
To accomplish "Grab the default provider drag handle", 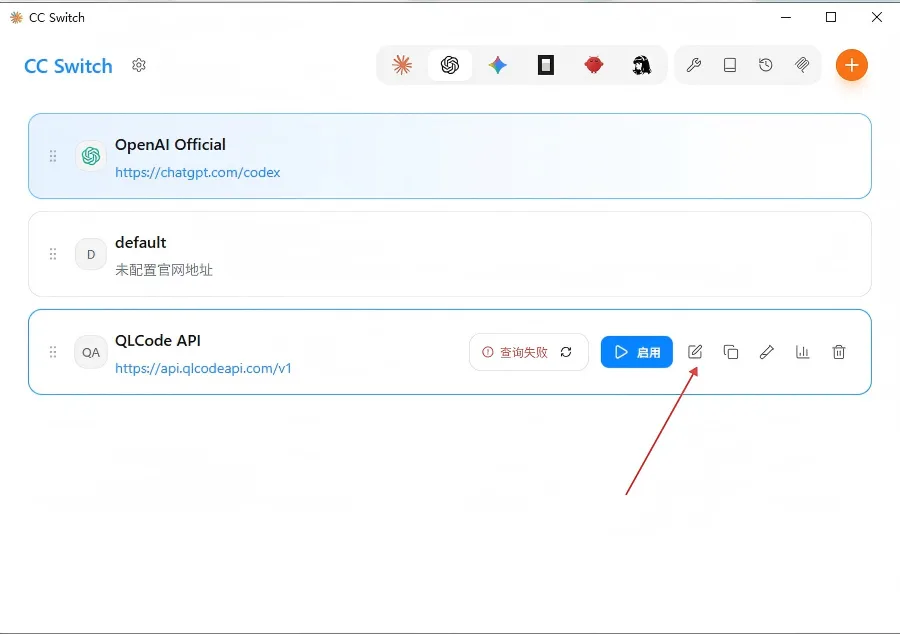I will tap(53, 254).
